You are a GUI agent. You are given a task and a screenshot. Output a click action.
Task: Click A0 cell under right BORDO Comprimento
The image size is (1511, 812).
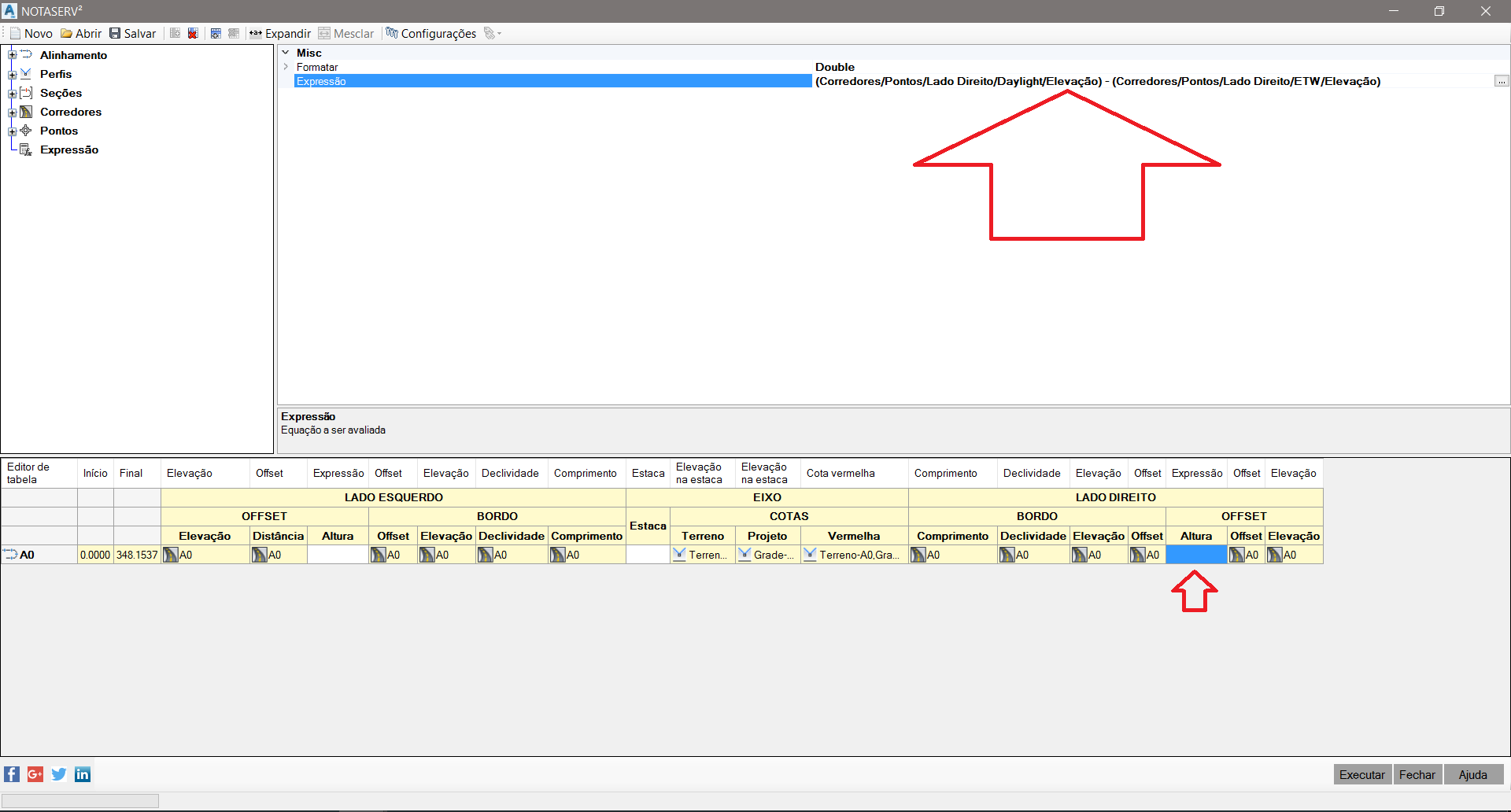pos(952,555)
